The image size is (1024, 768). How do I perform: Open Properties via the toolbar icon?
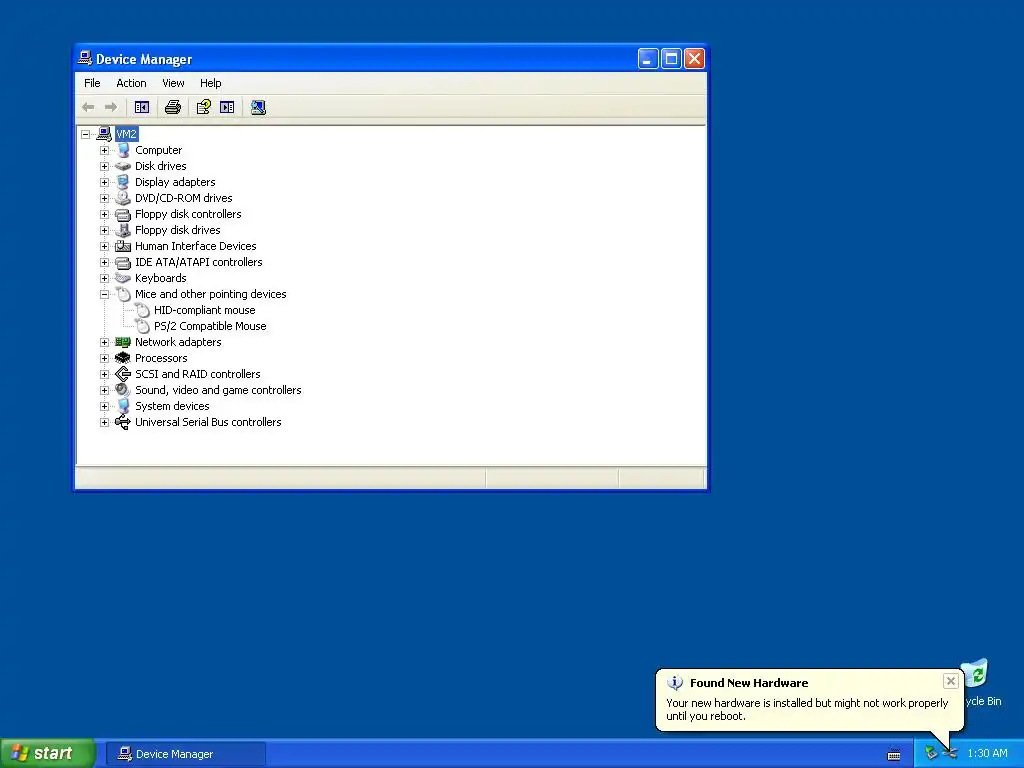(204, 107)
